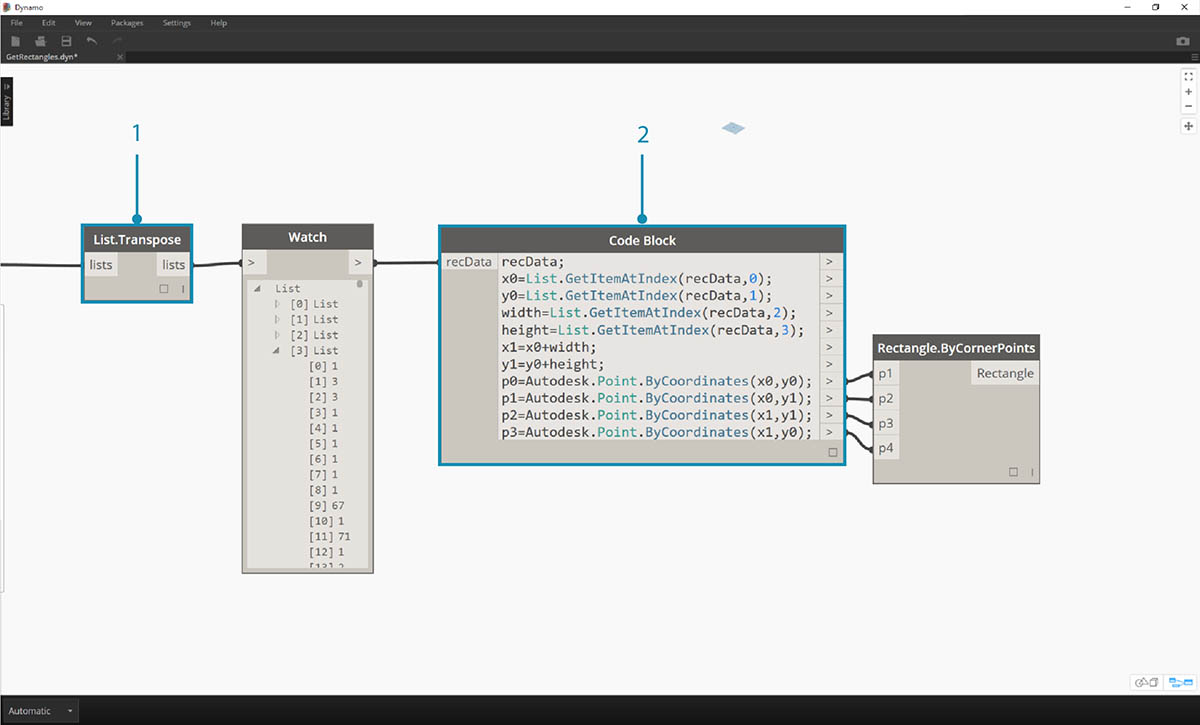Export workspace as image via the camera icon

[x=1185, y=41]
